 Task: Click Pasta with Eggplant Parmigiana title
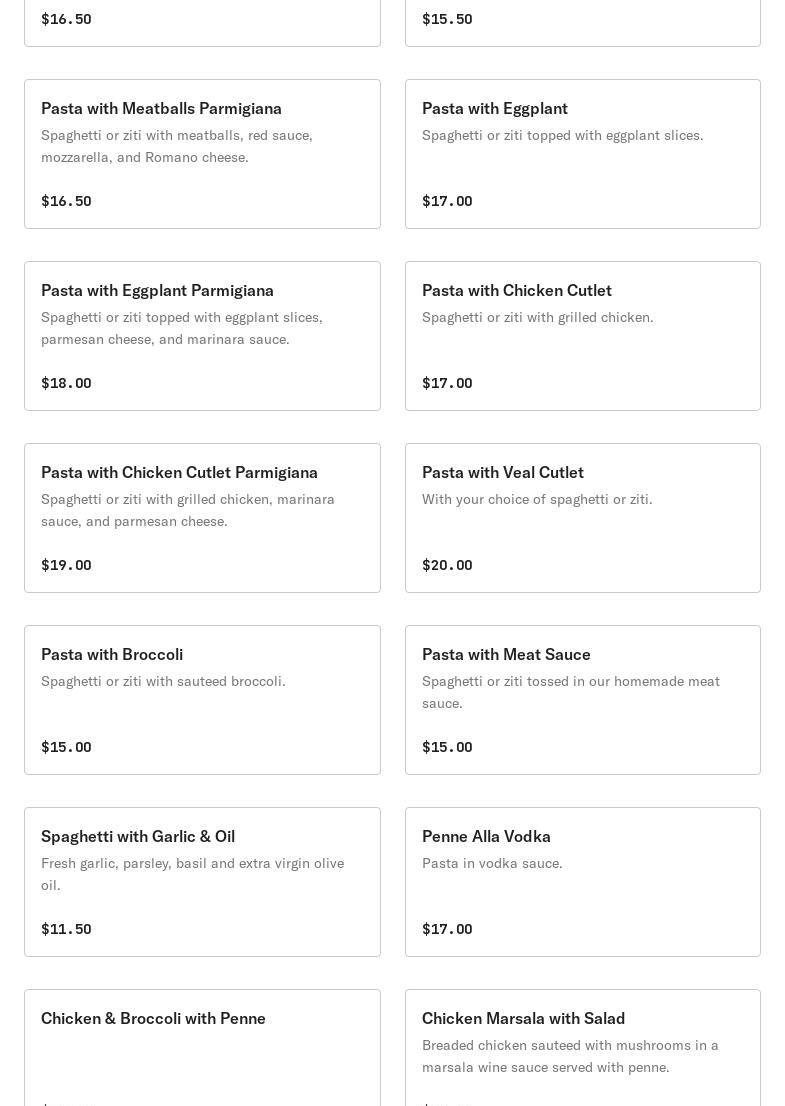tap(157, 290)
